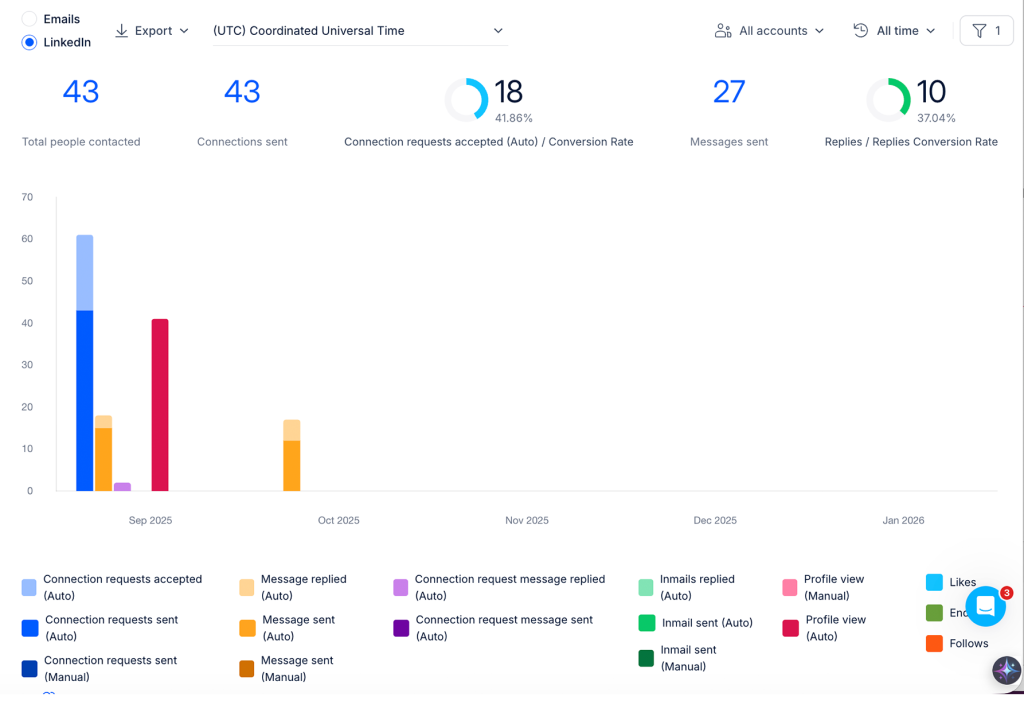Image resolution: width=1024 pixels, height=724 pixels.
Task: Click the replies conversion rate green donut
Action: click(888, 100)
